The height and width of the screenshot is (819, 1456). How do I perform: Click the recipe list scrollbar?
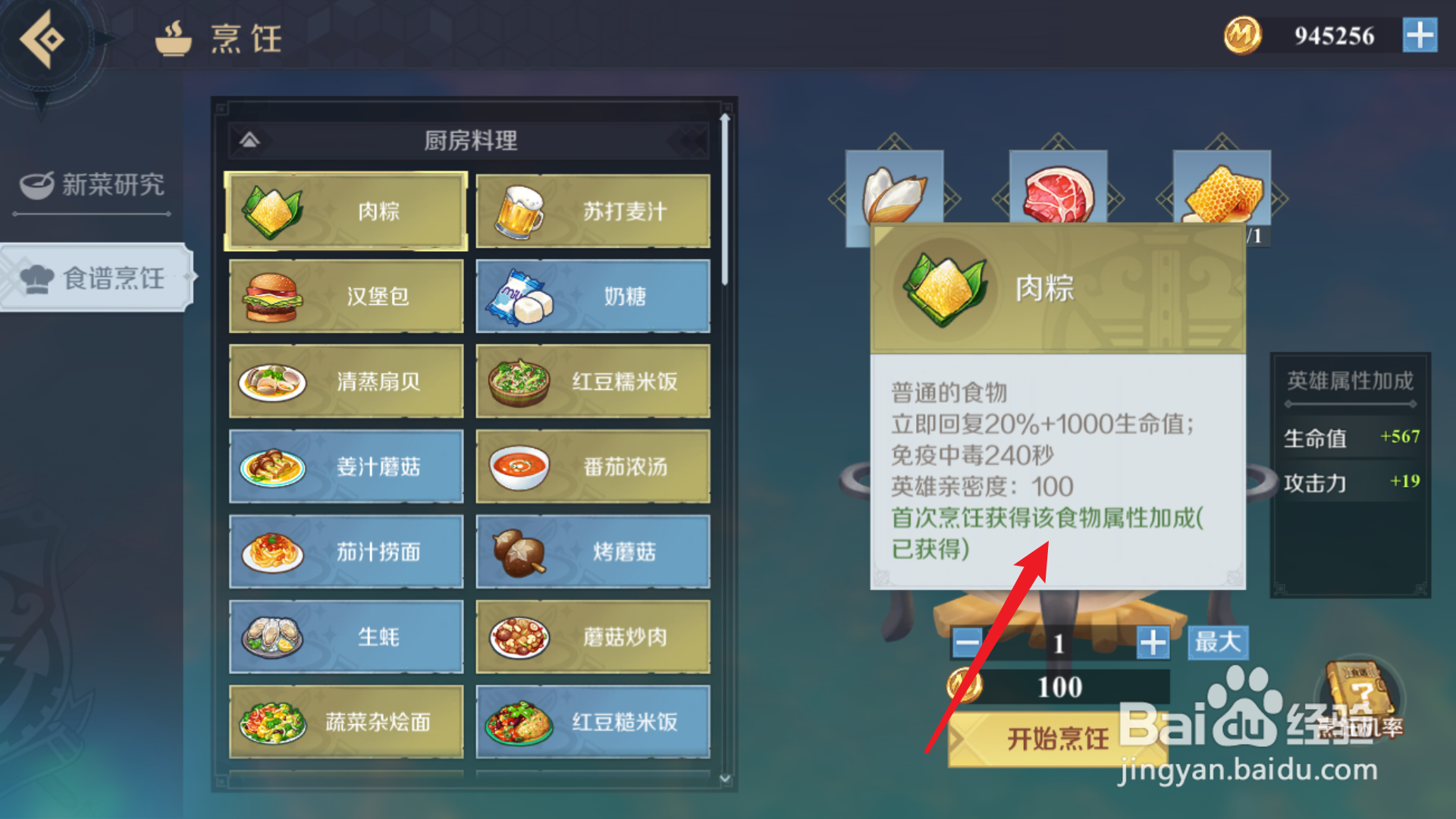pyautogui.click(x=725, y=199)
